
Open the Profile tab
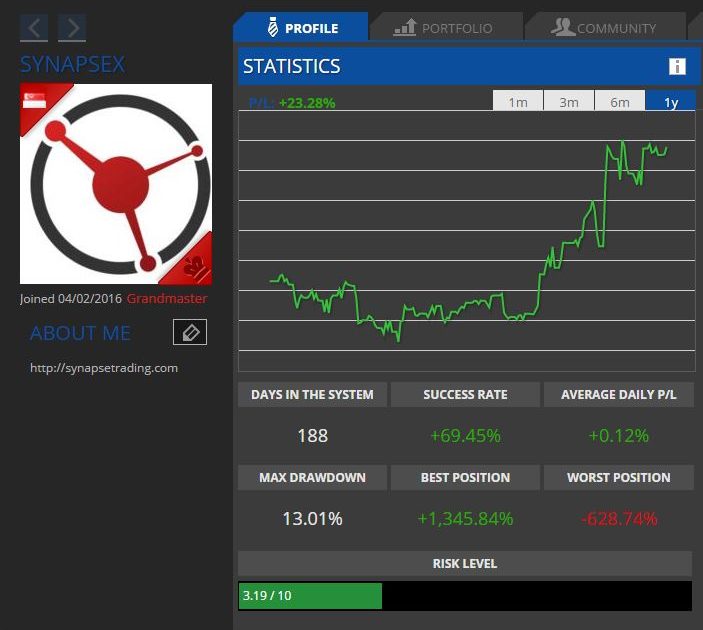tap(302, 28)
